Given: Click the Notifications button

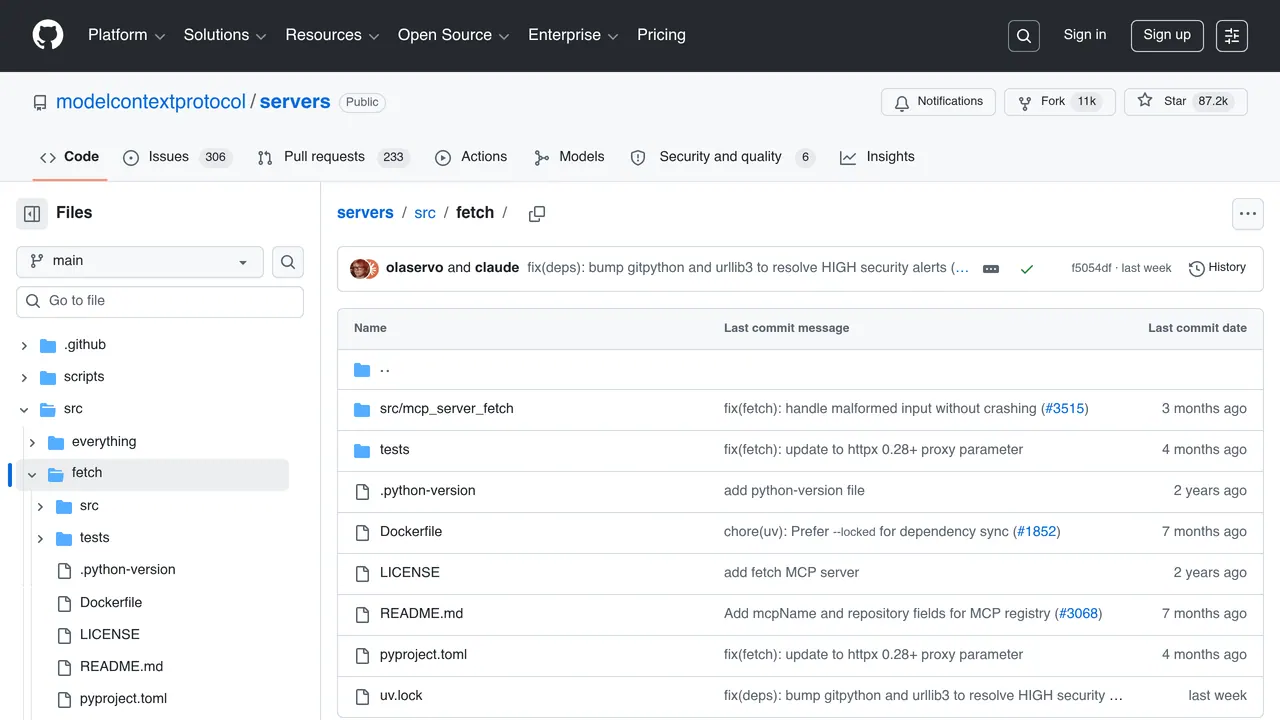Looking at the screenshot, I should [938, 102].
